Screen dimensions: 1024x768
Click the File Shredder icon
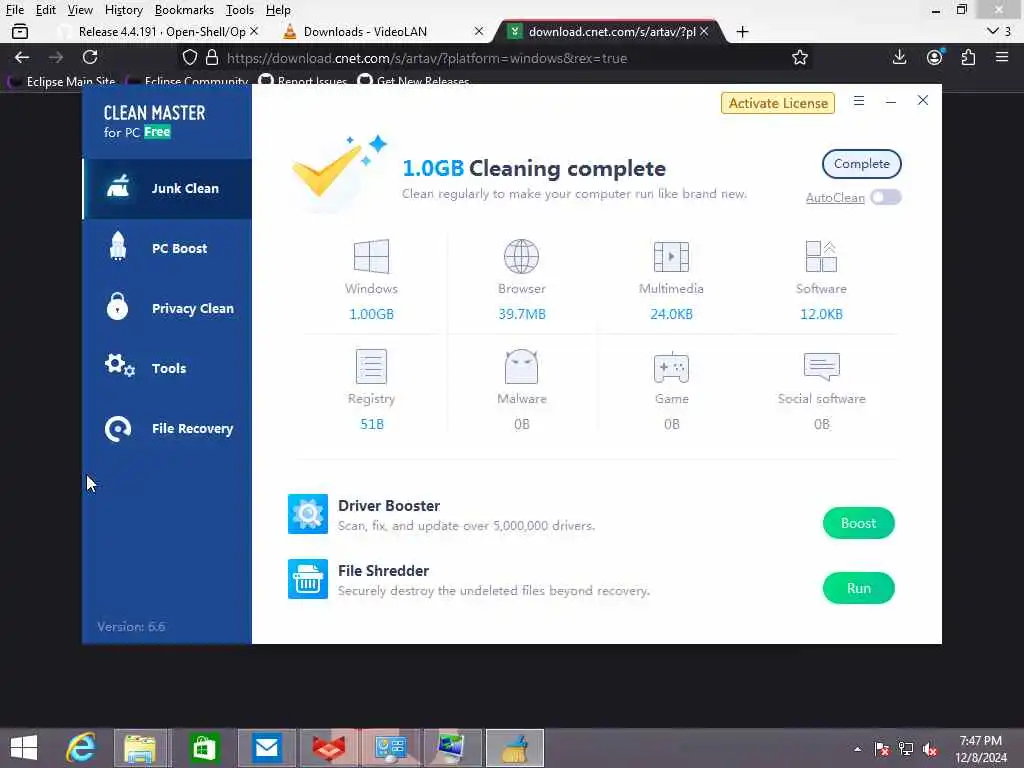[308, 579]
